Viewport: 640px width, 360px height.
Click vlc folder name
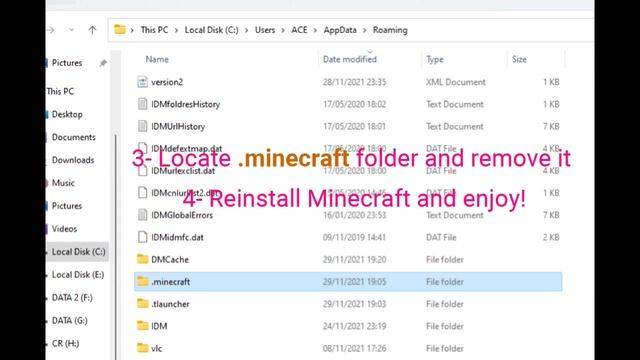tap(157, 348)
